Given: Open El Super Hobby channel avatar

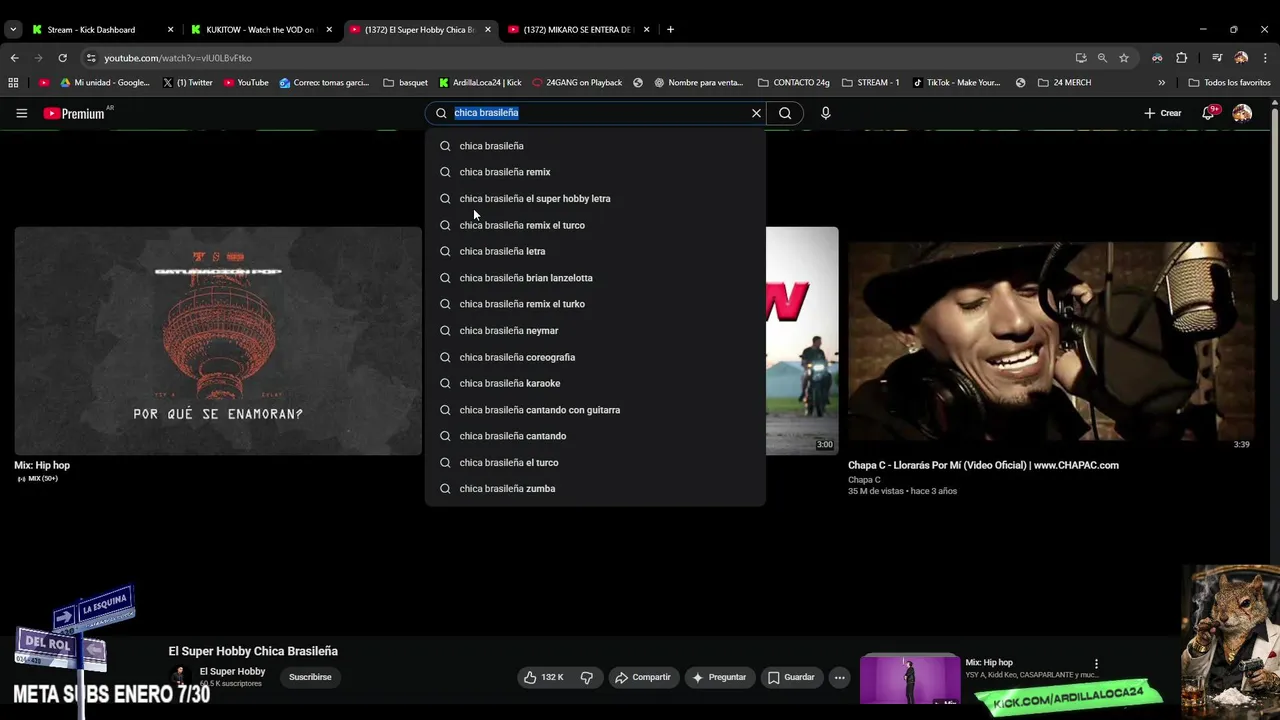Looking at the screenshot, I should [180, 676].
